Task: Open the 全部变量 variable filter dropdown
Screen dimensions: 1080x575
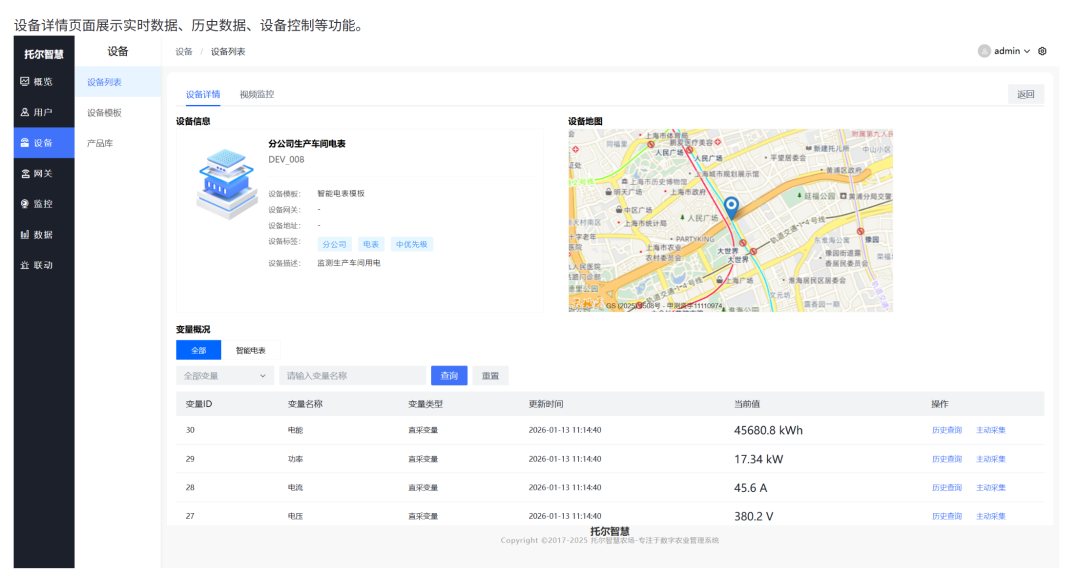Action: 224,375
